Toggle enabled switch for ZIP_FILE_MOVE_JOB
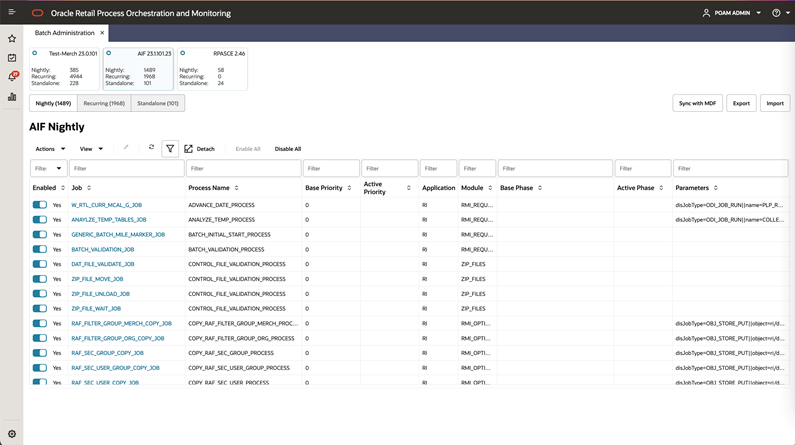 point(40,279)
